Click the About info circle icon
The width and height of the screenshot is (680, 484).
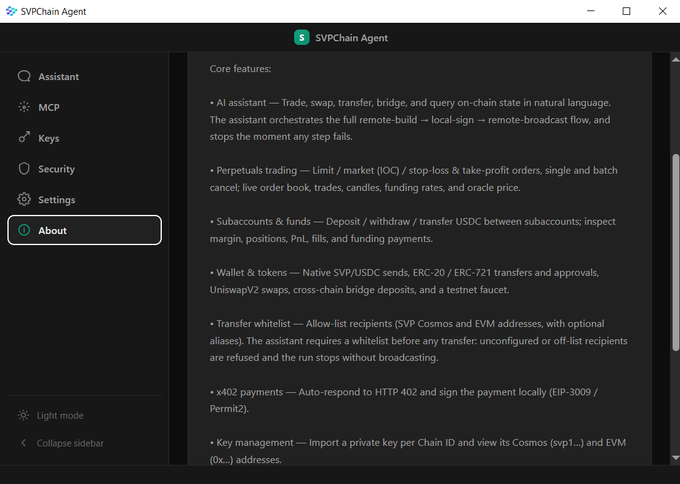[x=24, y=230]
